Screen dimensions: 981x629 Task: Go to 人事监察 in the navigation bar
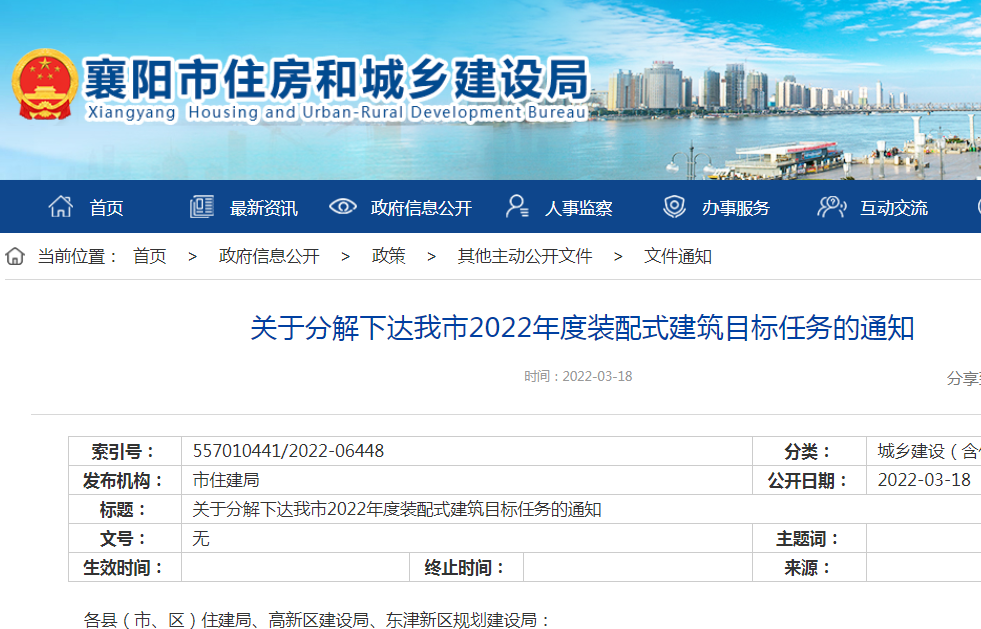(x=579, y=208)
